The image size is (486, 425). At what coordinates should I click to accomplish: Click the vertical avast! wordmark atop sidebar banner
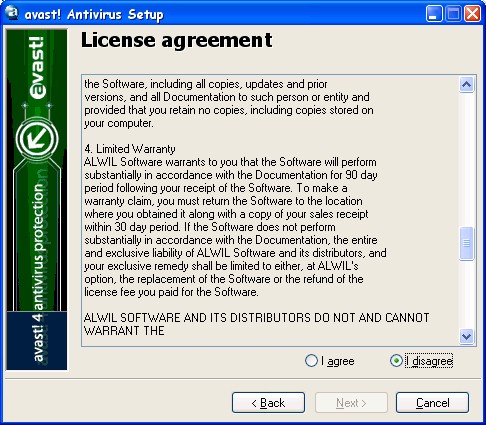tap(37, 68)
